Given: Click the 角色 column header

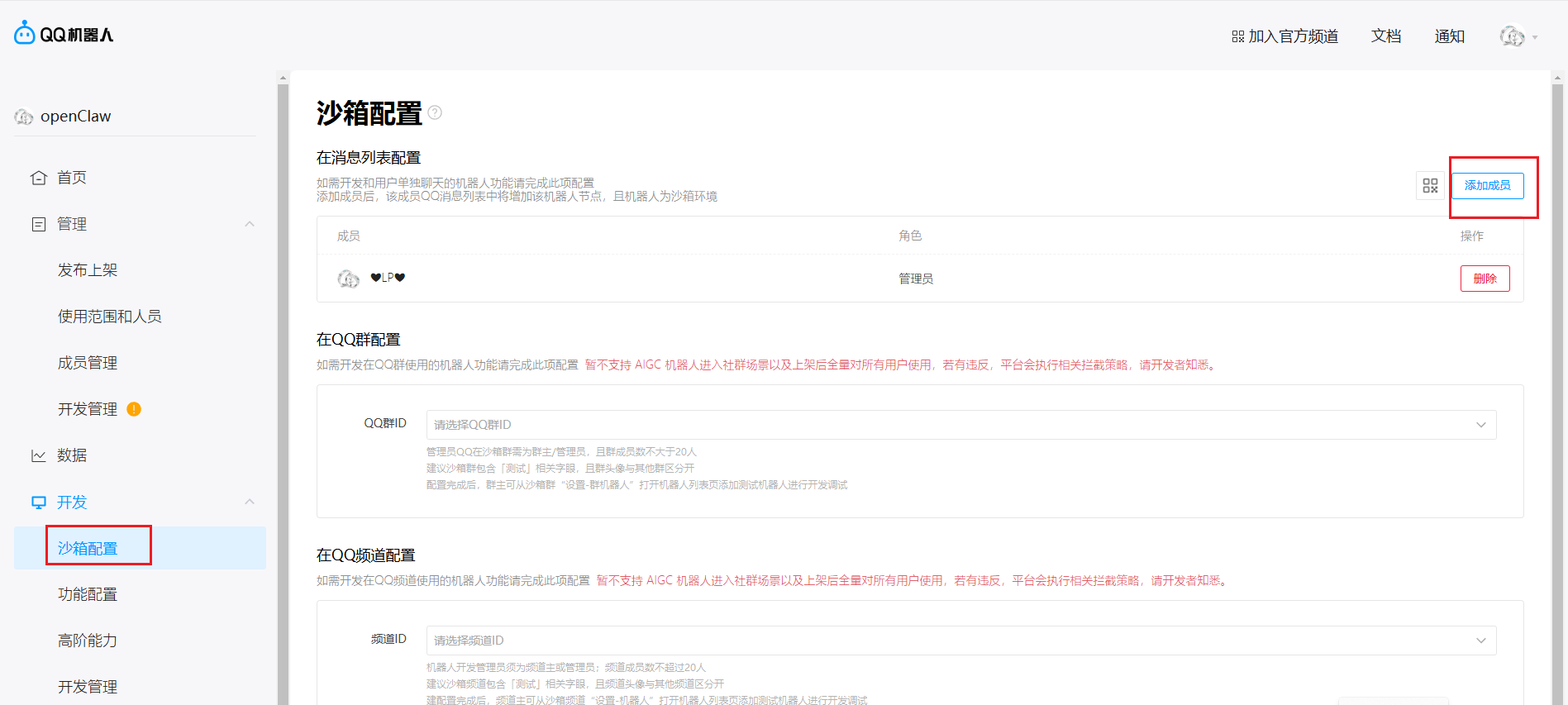Looking at the screenshot, I should [910, 236].
